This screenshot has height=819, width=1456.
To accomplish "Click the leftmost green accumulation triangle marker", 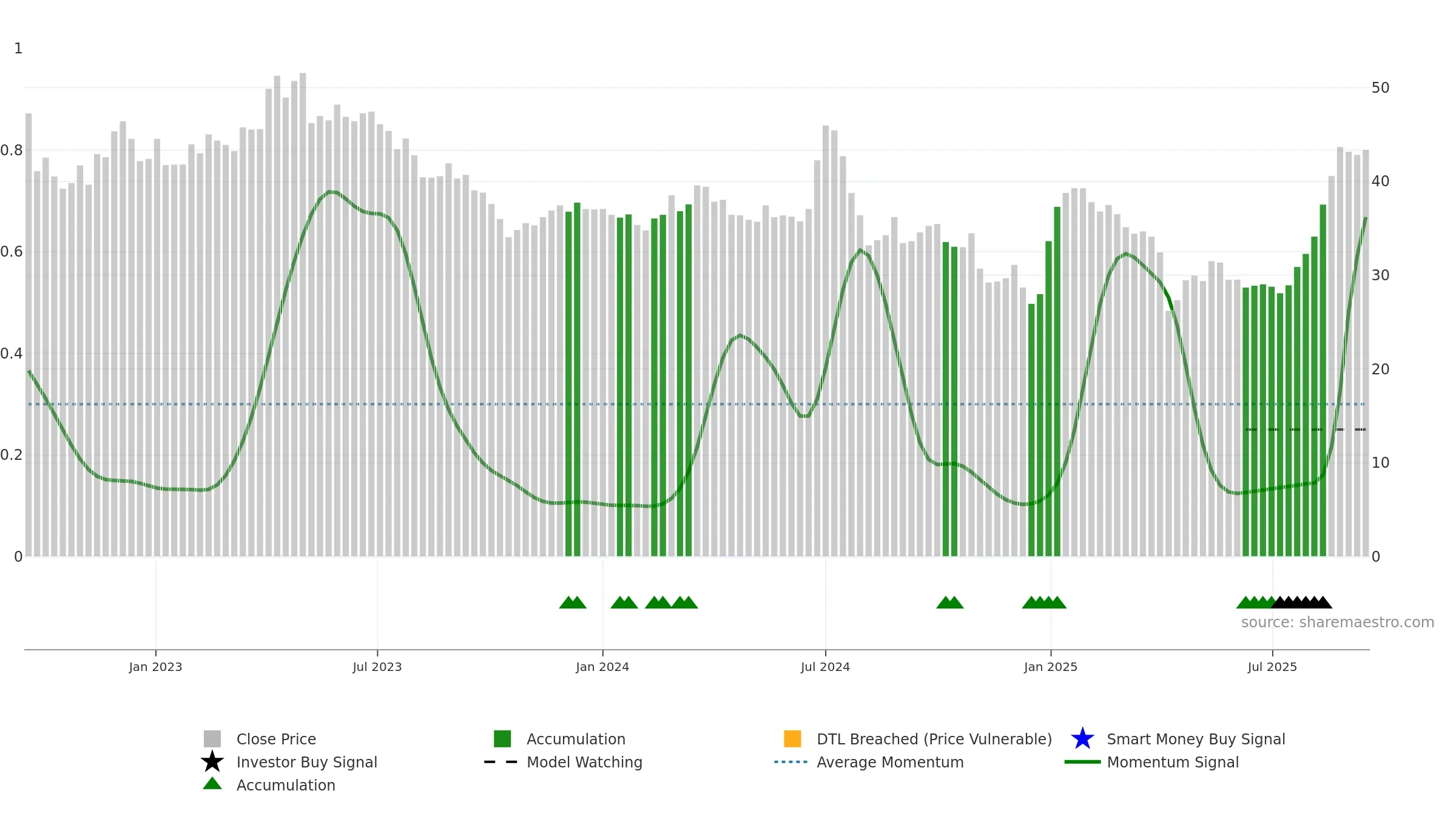I will [x=567, y=602].
